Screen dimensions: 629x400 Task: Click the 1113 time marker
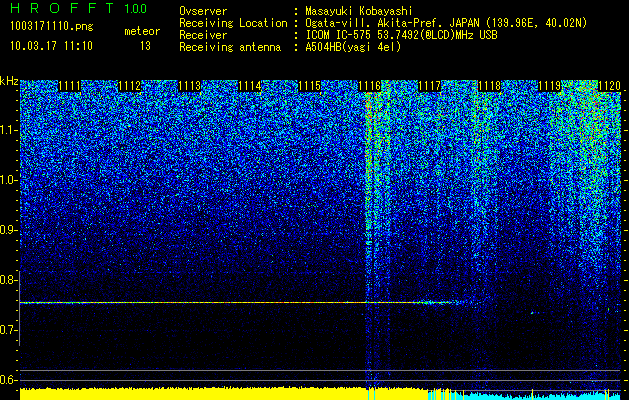point(189,86)
